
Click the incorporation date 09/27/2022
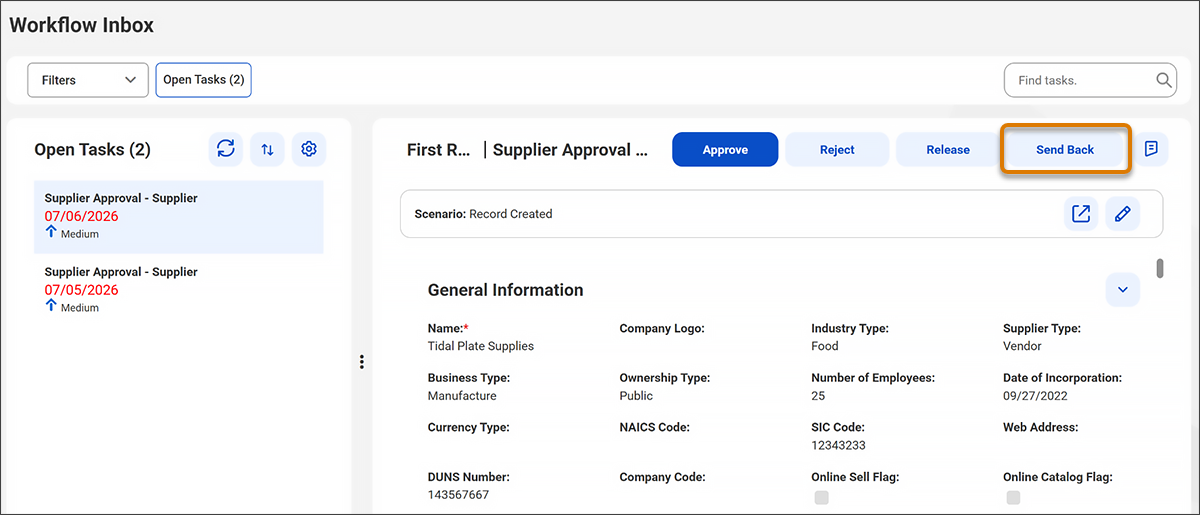[1036, 396]
